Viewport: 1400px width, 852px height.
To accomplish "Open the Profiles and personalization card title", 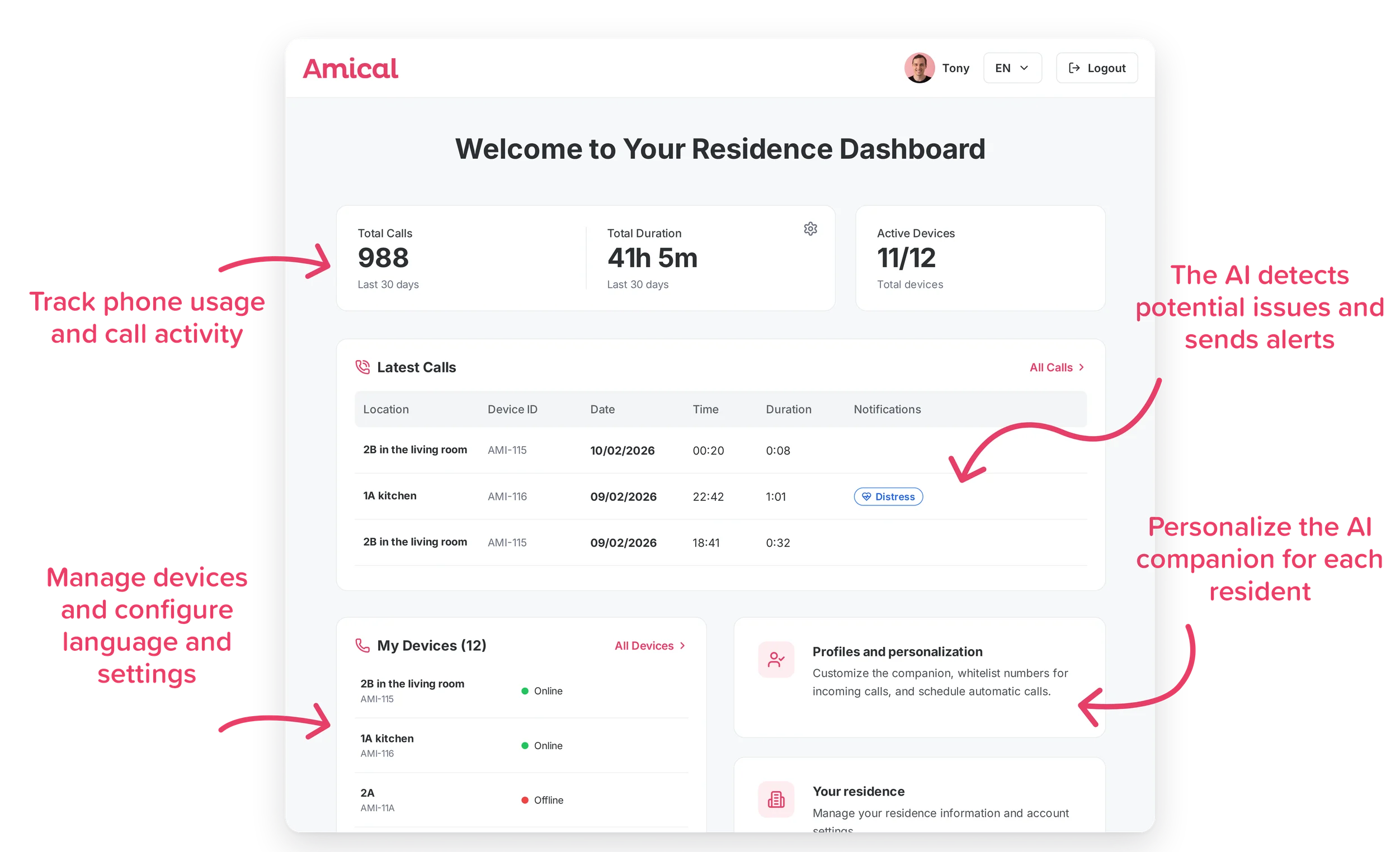I will click(897, 651).
